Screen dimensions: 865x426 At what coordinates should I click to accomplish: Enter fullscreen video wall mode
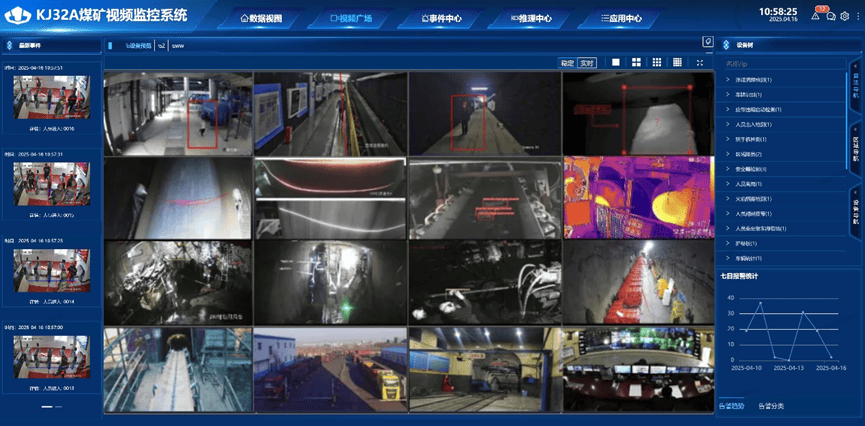point(700,62)
